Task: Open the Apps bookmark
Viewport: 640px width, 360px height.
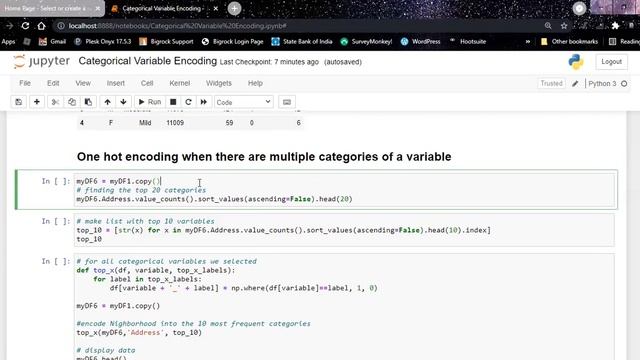Action: 8,42
